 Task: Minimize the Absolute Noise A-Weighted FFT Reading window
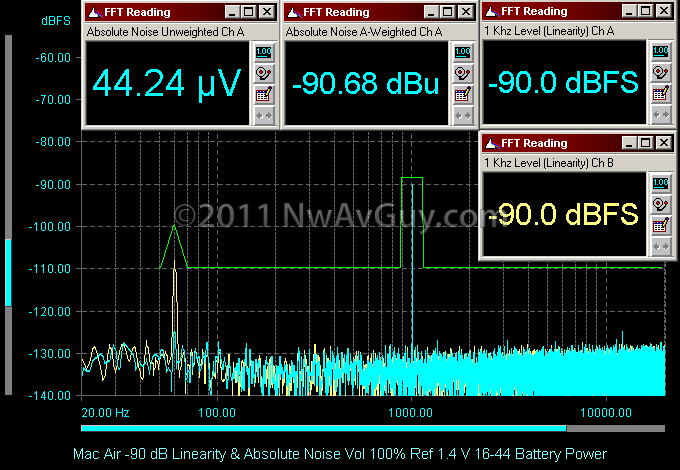pos(431,12)
